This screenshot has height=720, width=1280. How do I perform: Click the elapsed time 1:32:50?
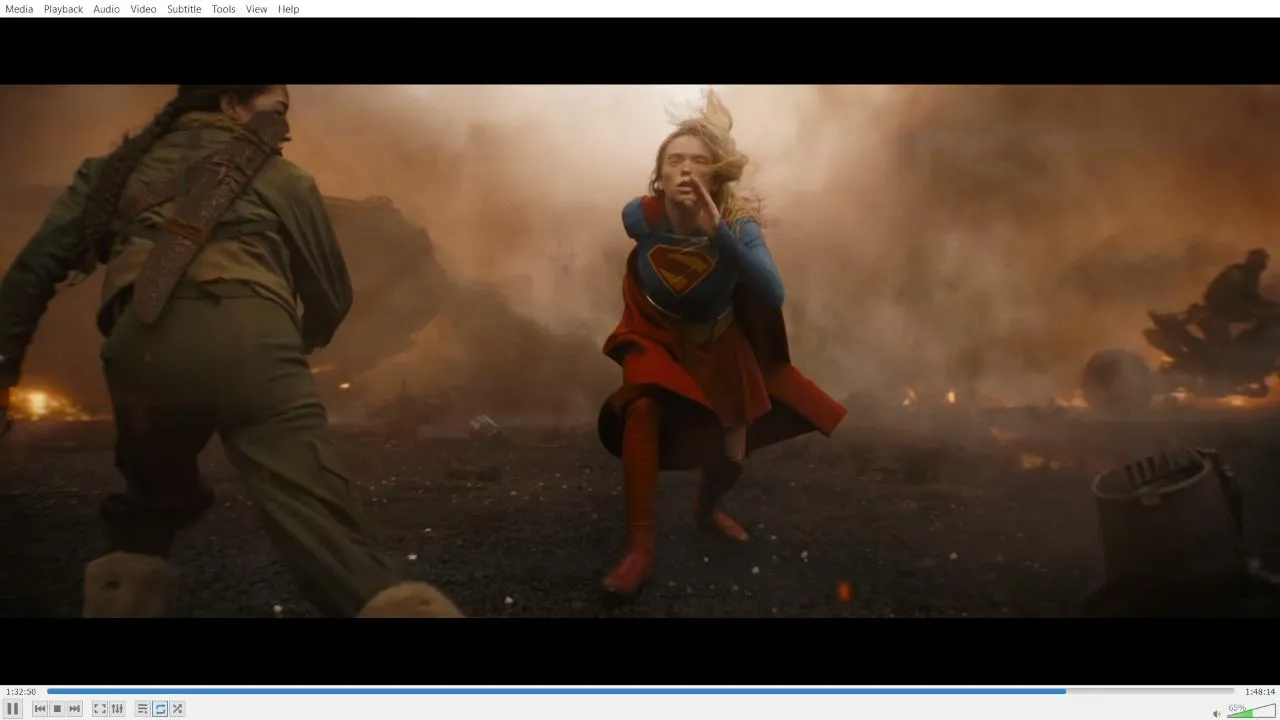[21, 692]
